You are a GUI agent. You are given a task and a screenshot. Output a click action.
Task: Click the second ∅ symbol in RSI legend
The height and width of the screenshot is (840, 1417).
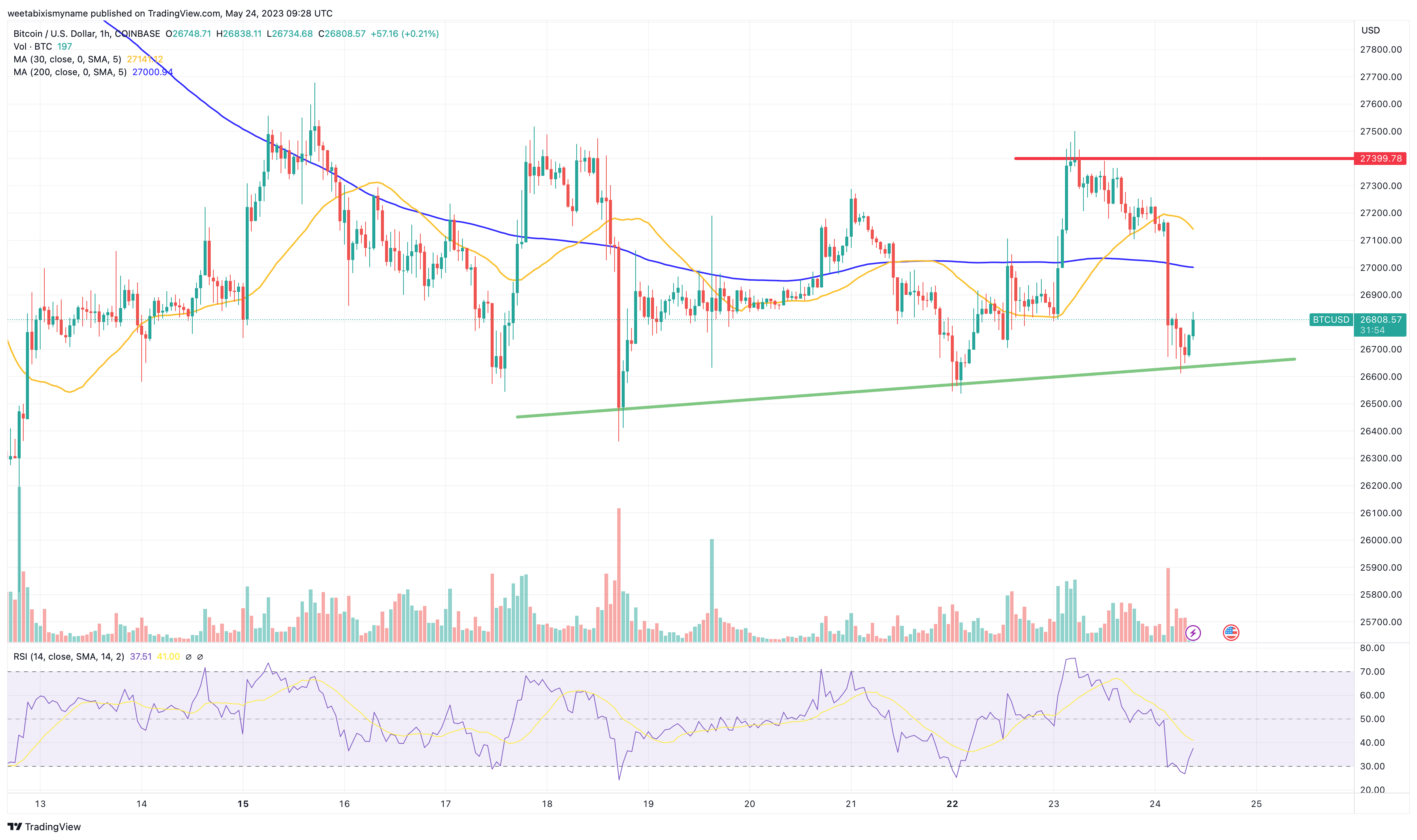(200, 657)
